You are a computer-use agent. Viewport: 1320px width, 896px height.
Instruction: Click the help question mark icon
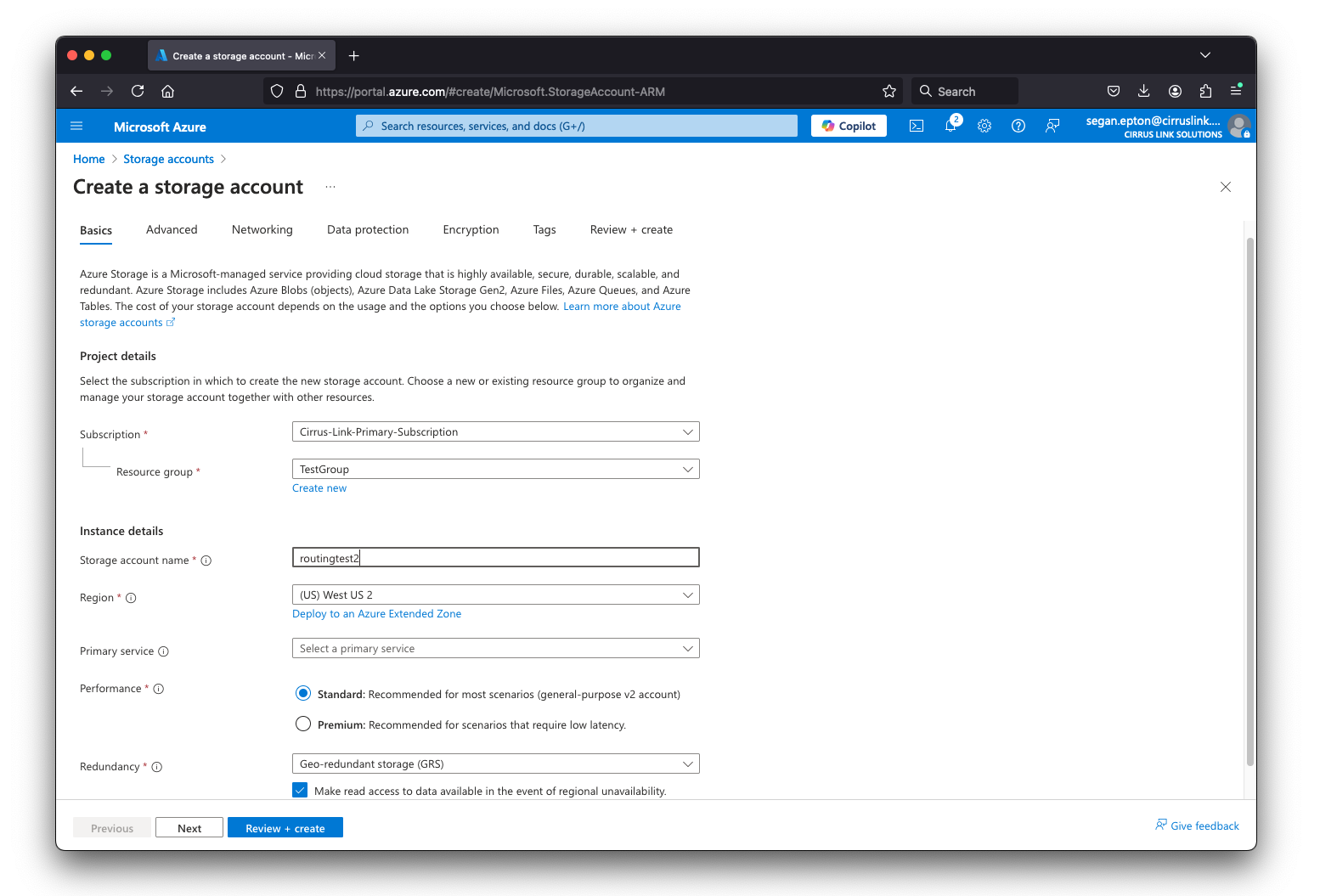(x=1018, y=126)
